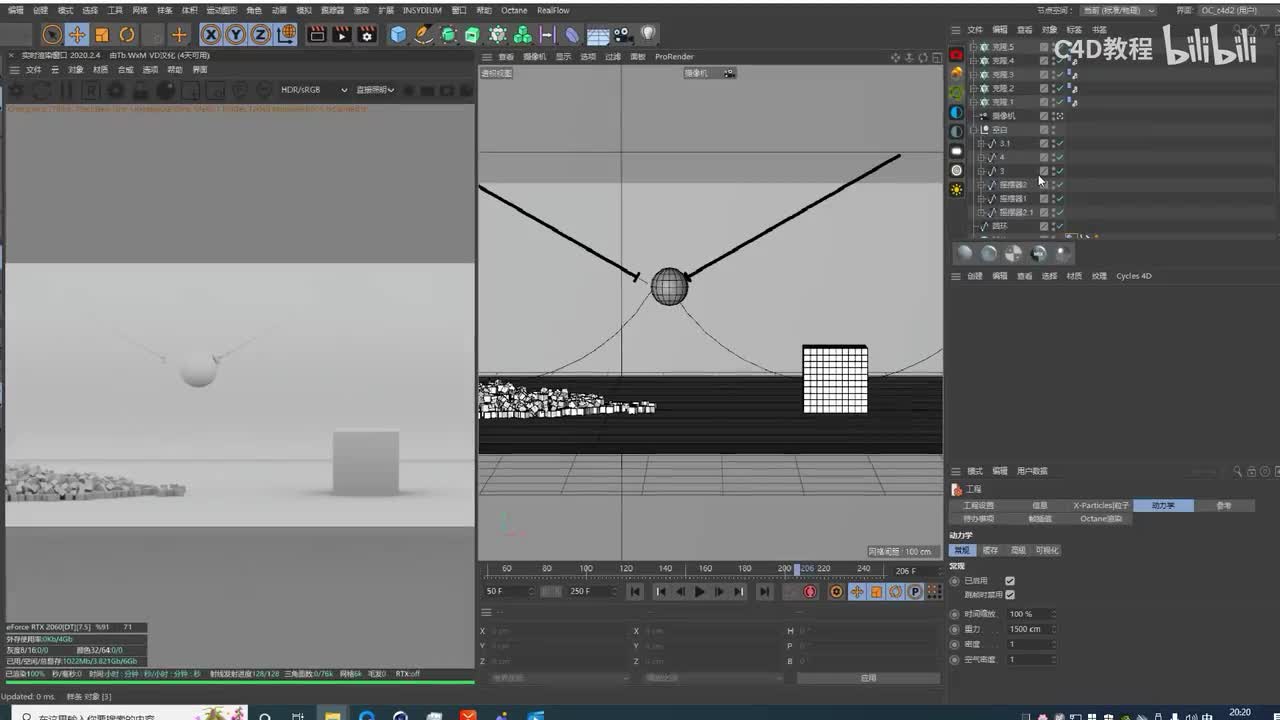Click keyframe circle beside 时间缩放
Image resolution: width=1280 pixels, height=720 pixels.
point(954,614)
